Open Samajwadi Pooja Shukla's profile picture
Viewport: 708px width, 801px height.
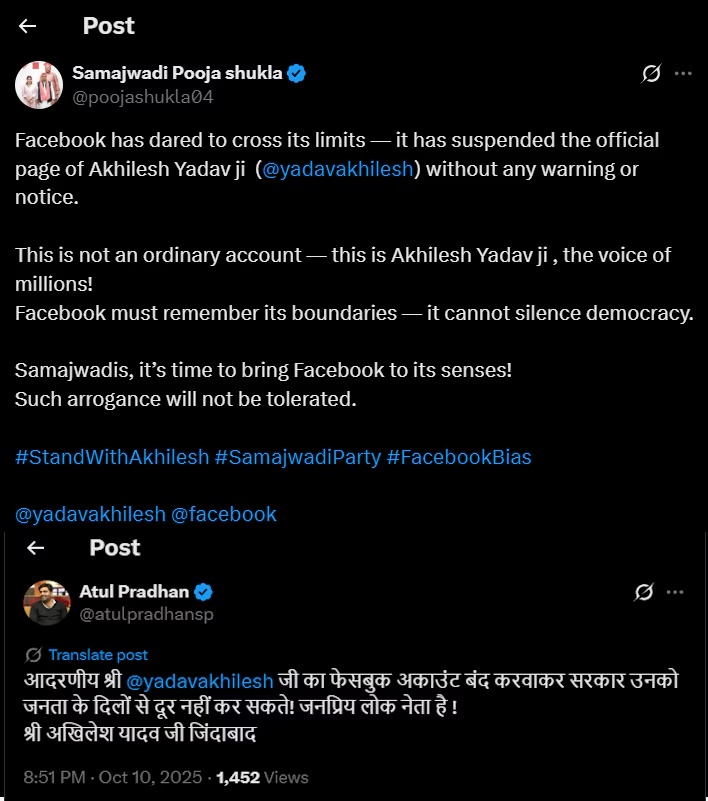[39, 85]
